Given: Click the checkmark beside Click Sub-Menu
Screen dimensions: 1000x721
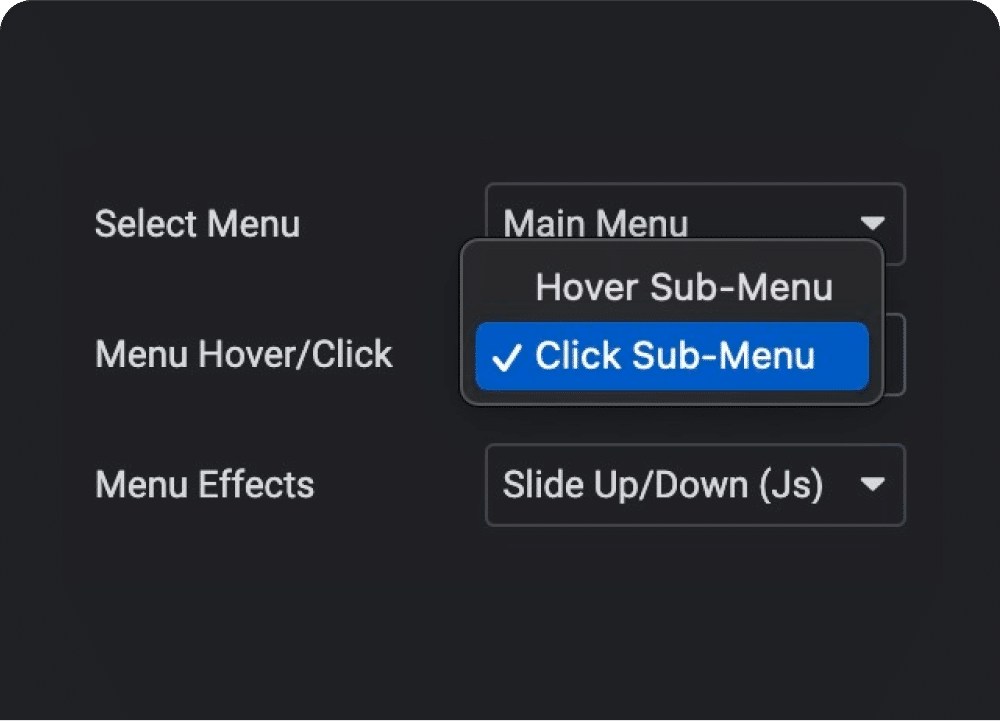Looking at the screenshot, I should point(507,357).
